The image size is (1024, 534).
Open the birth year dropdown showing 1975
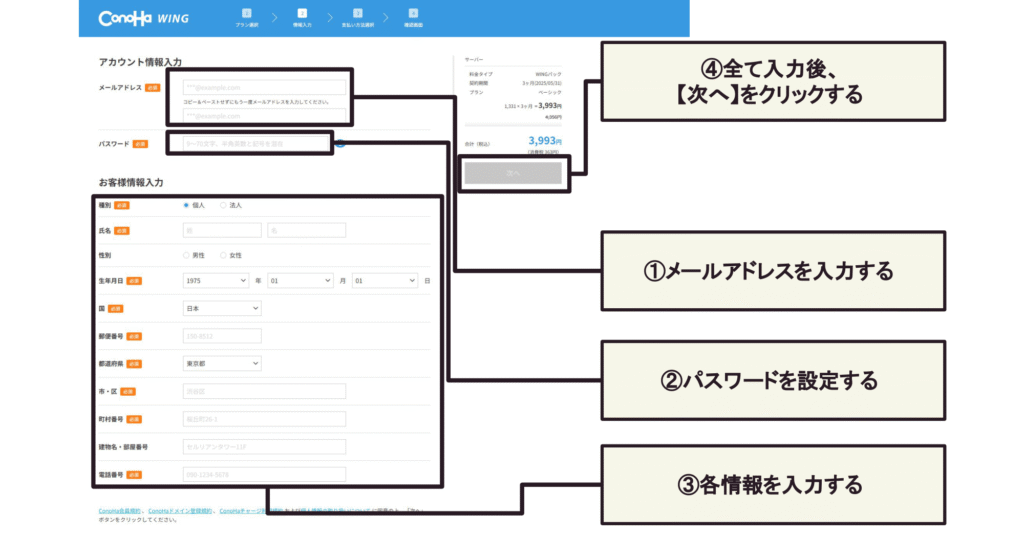point(216,281)
